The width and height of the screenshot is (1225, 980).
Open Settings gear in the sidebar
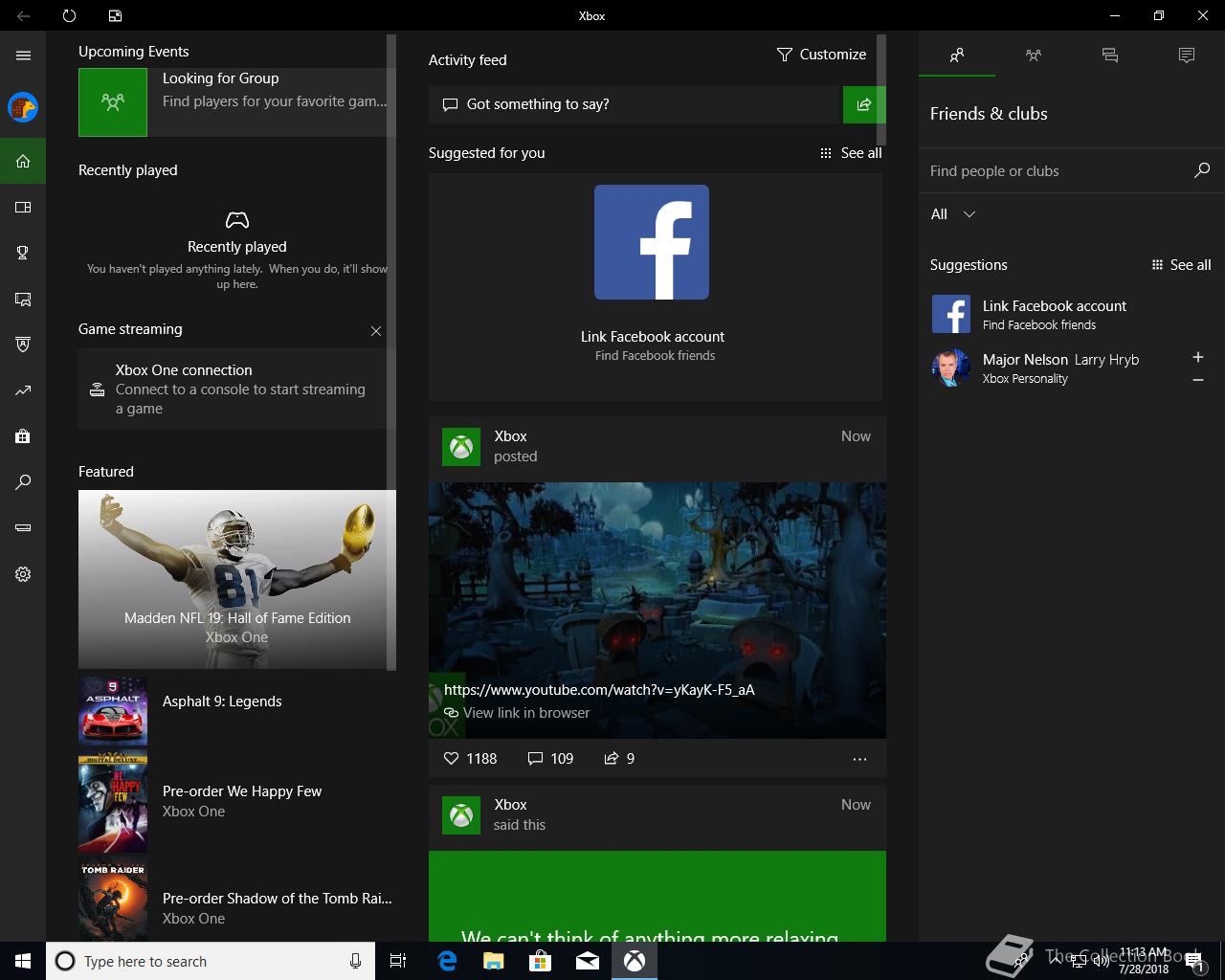point(23,574)
